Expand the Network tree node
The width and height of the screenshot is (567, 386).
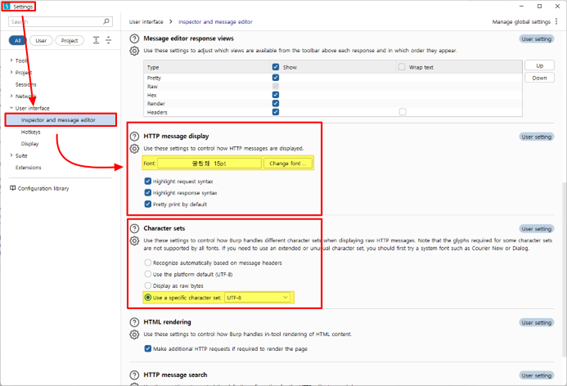(11, 96)
